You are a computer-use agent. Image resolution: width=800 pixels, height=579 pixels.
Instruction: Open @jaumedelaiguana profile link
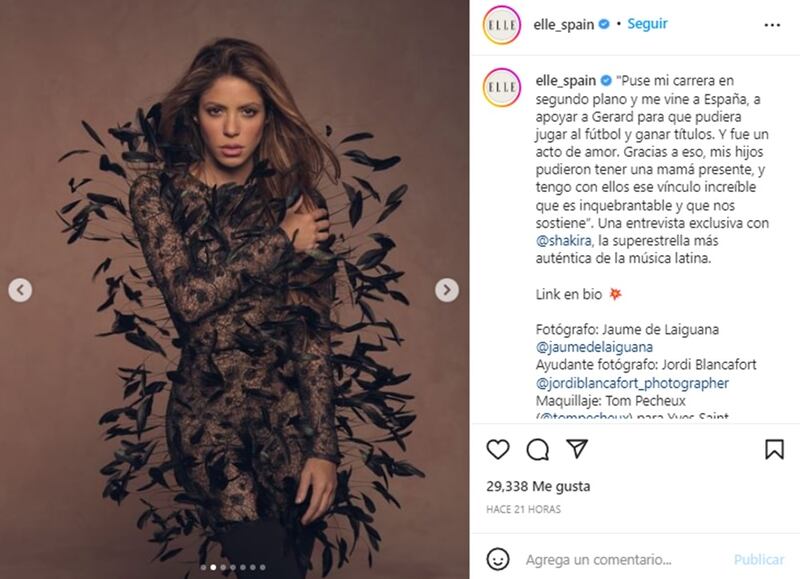[594, 347]
